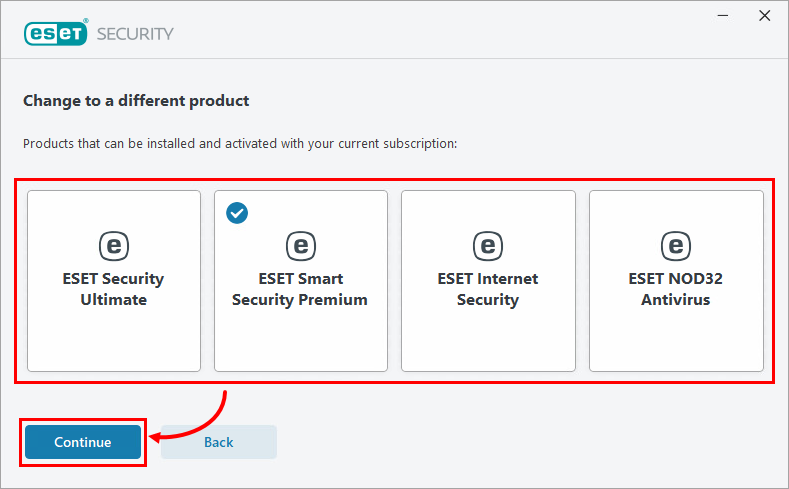The width and height of the screenshot is (789, 489).
Task: Select the 'ESET Security Ultimate' product name
Action: point(113,289)
